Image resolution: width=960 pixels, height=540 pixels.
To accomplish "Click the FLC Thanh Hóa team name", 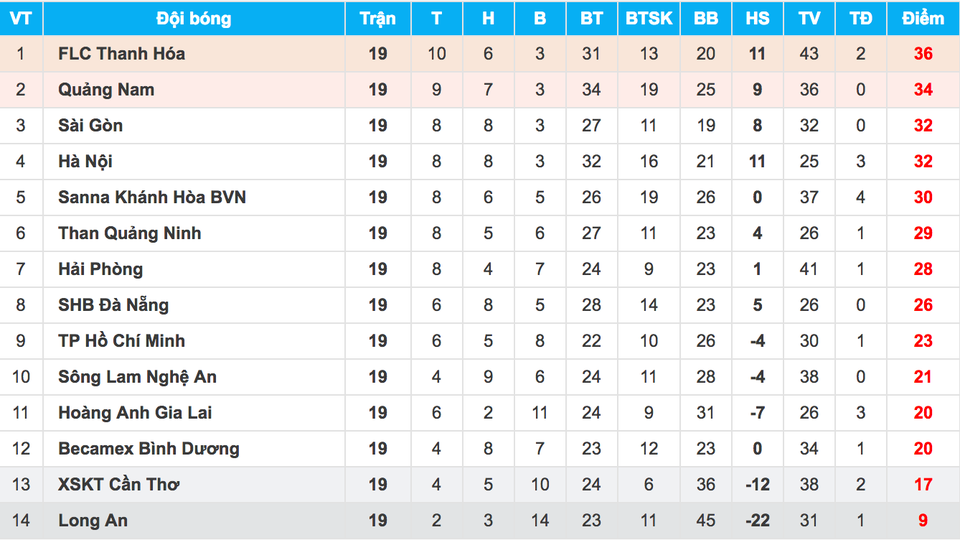I will [121, 53].
